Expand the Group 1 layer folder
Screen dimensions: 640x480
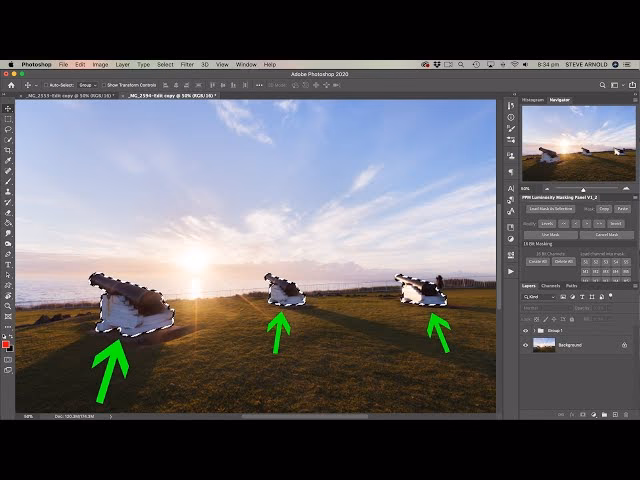click(x=535, y=330)
